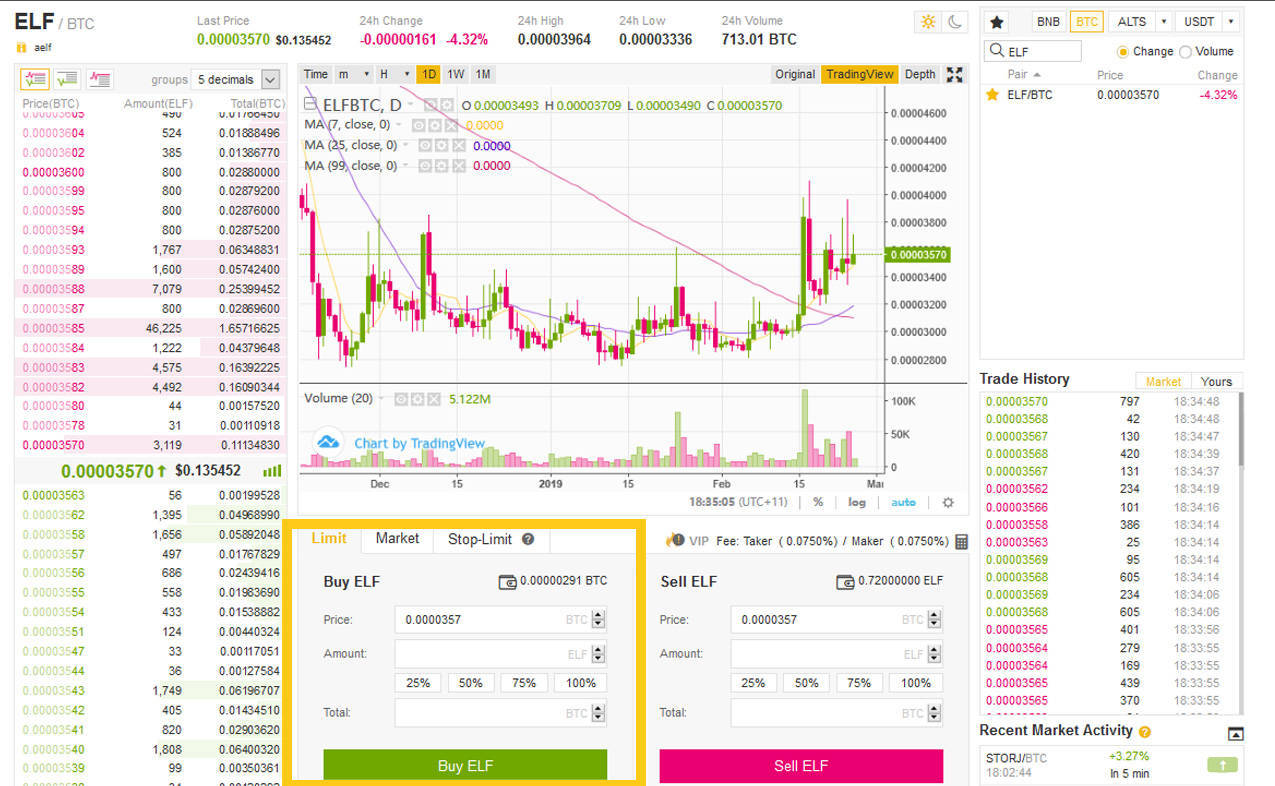Remove the MA (25, close, 0) indicator
This screenshot has width=1275, height=786.
click(x=461, y=145)
